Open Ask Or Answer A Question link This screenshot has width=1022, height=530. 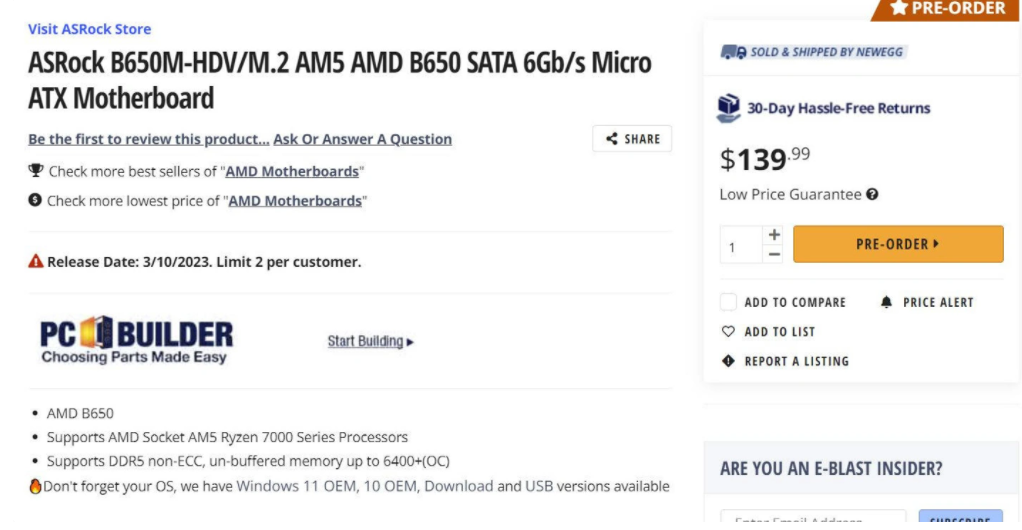pyautogui.click(x=362, y=139)
